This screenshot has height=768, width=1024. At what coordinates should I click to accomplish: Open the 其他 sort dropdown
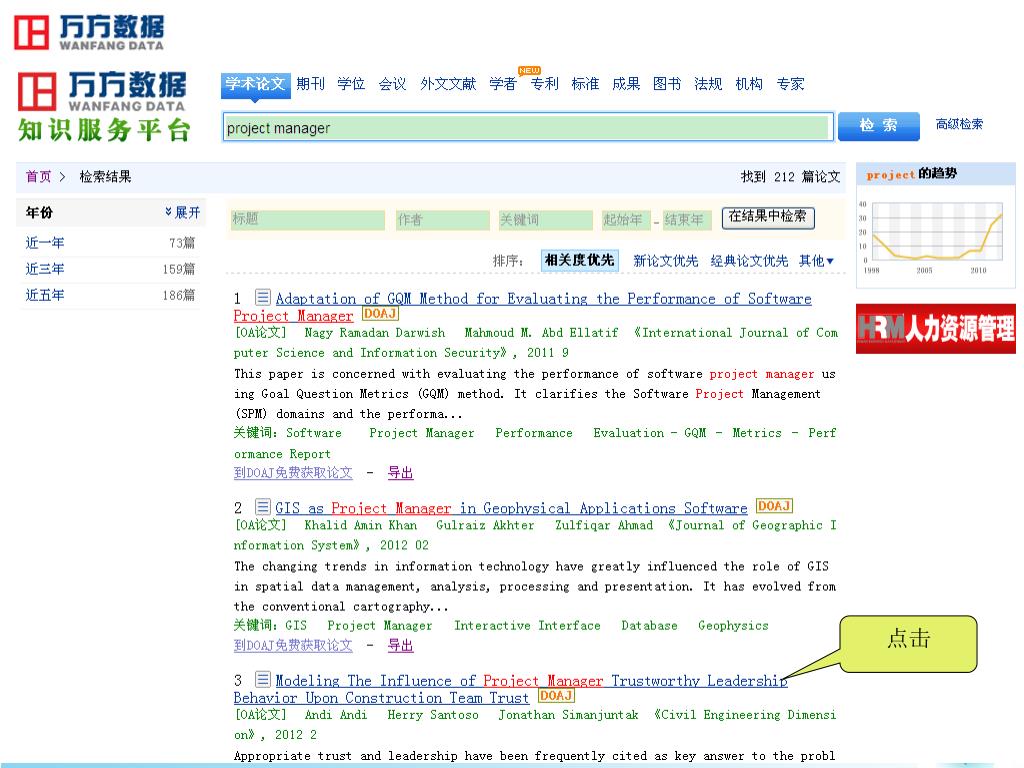[816, 261]
